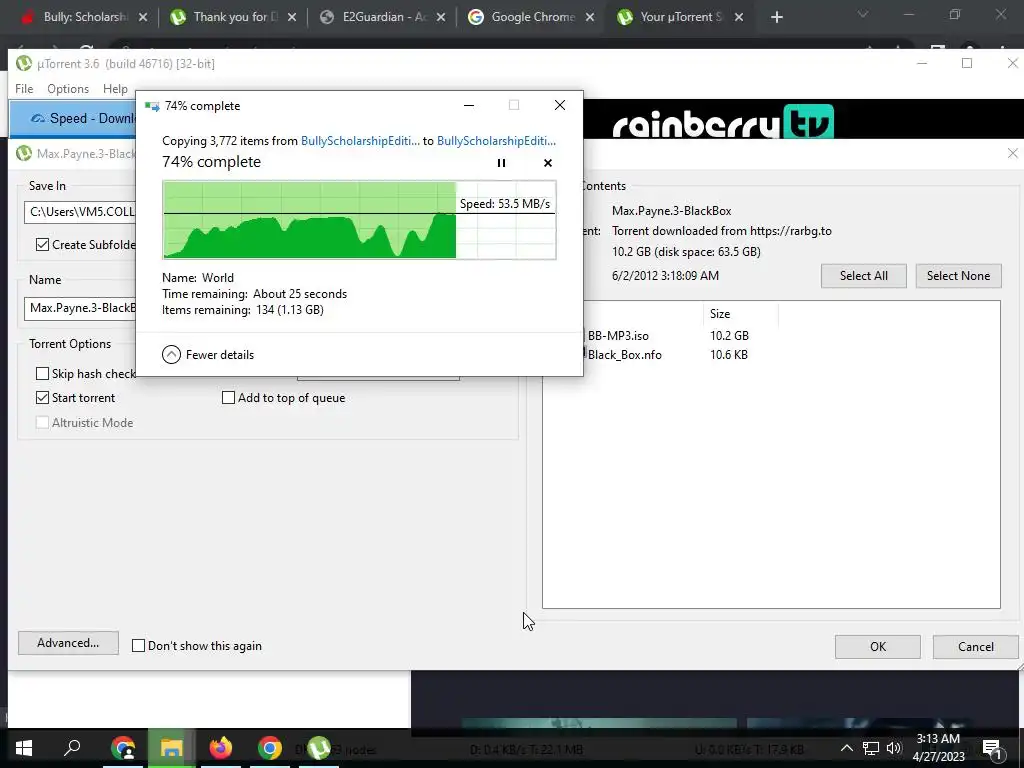Image resolution: width=1024 pixels, height=768 pixels.
Task: Click the uTorrent logo in title bar
Action: point(24,63)
